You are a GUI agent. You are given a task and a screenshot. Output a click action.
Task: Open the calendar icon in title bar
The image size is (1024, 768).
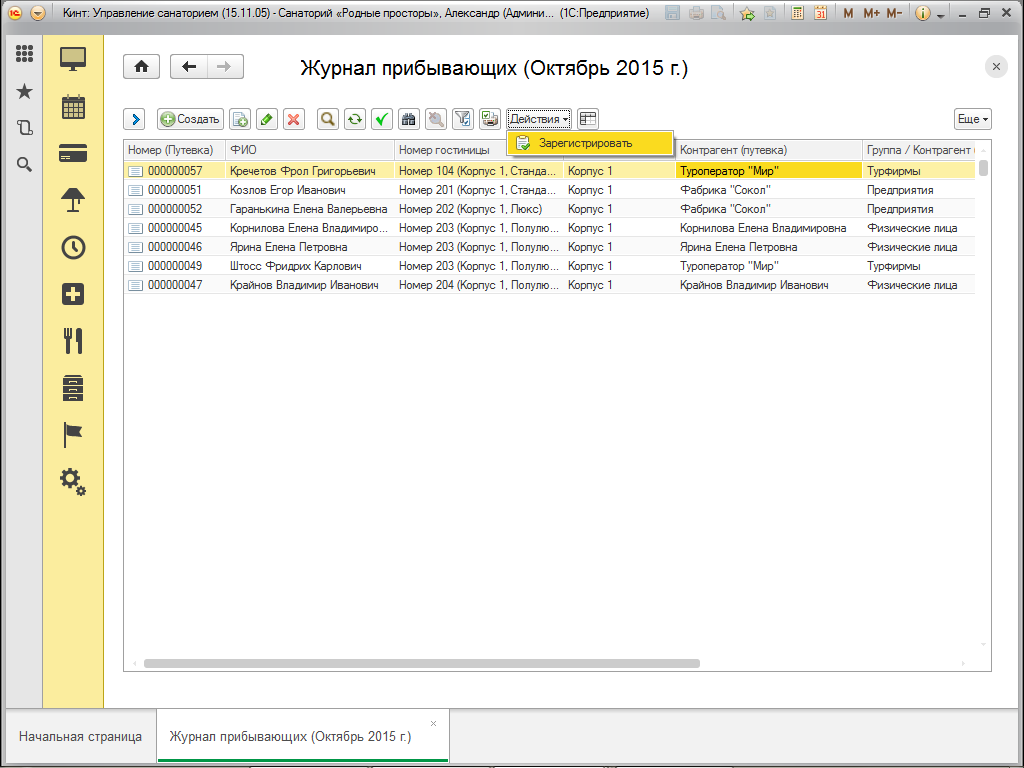[820, 14]
